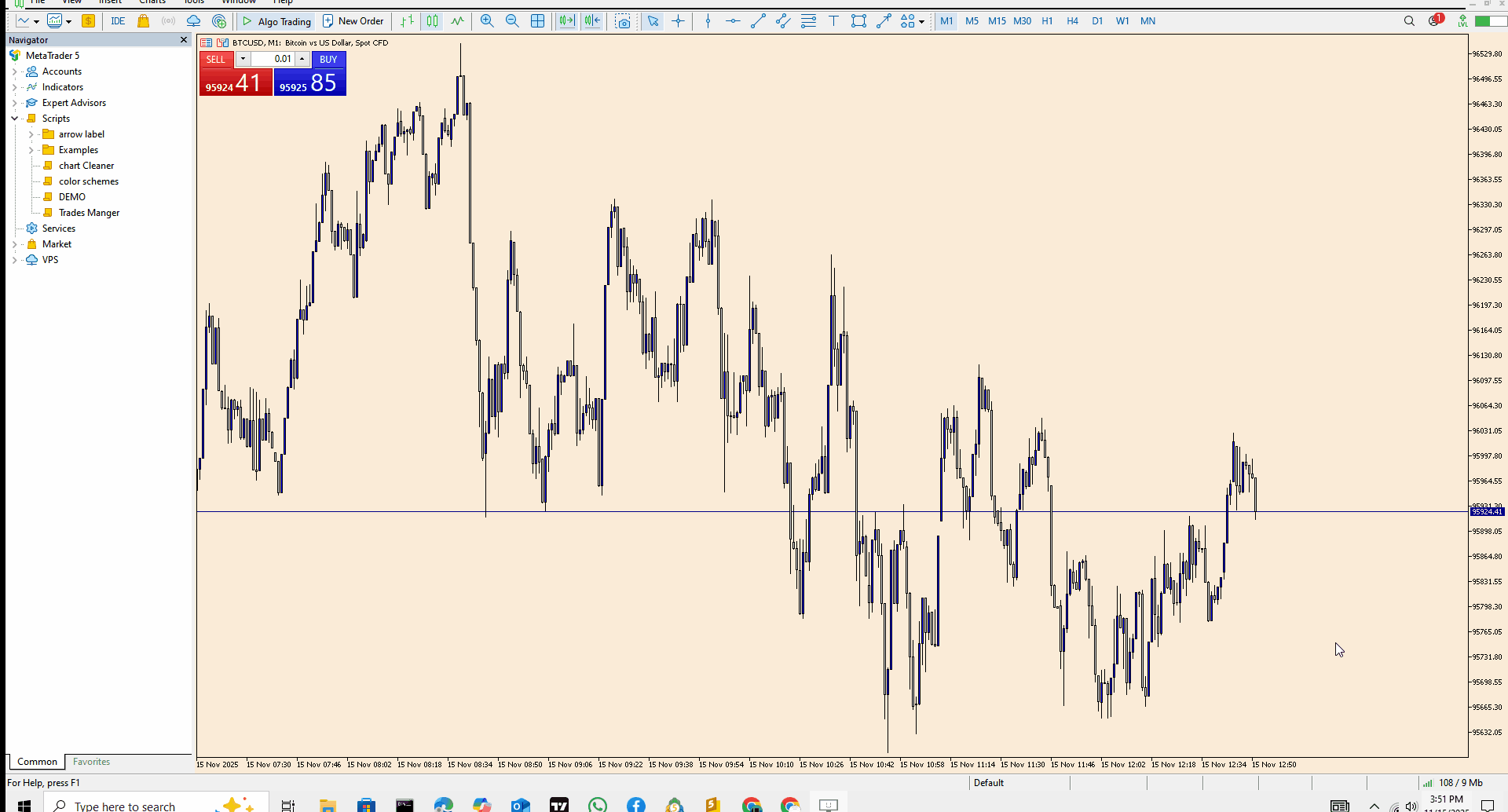Image resolution: width=1508 pixels, height=812 pixels.
Task: Open the Charts menu
Action: point(152,2)
